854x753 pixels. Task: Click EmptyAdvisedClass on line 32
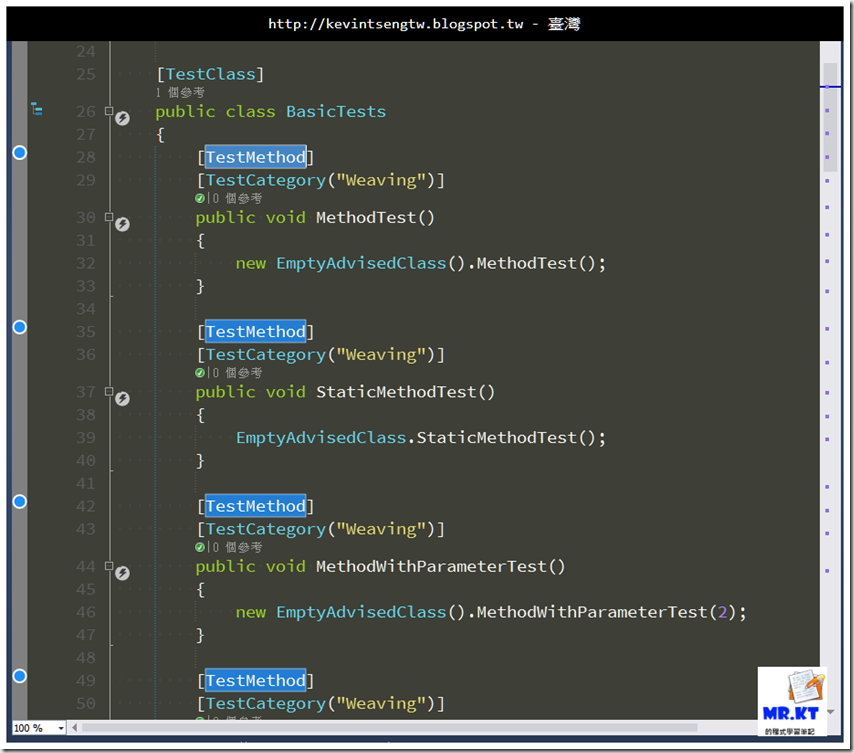pyautogui.click(x=361, y=264)
